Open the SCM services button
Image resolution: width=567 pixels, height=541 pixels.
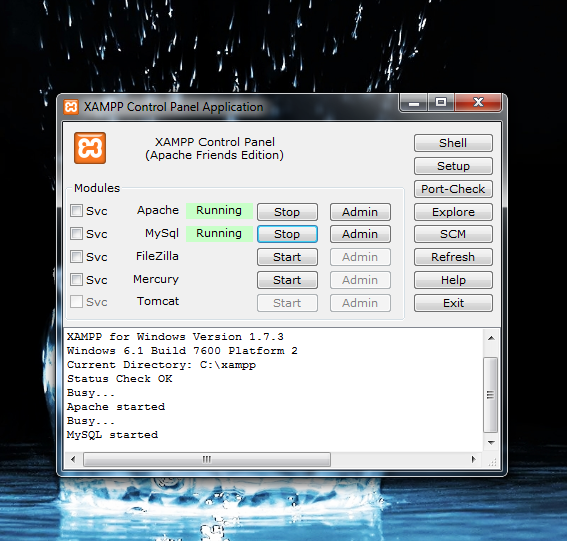453,234
